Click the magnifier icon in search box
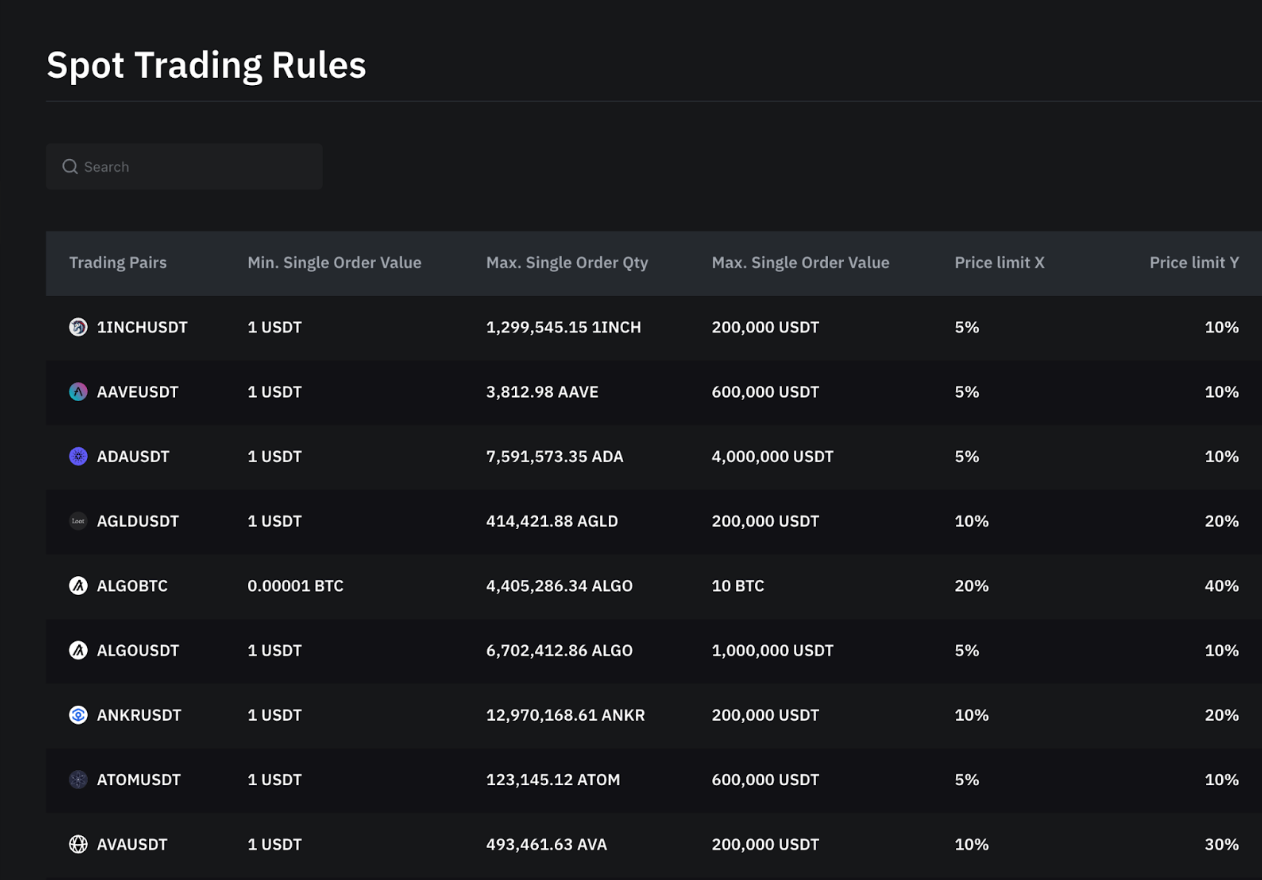This screenshot has height=880, width=1262. [x=70, y=167]
